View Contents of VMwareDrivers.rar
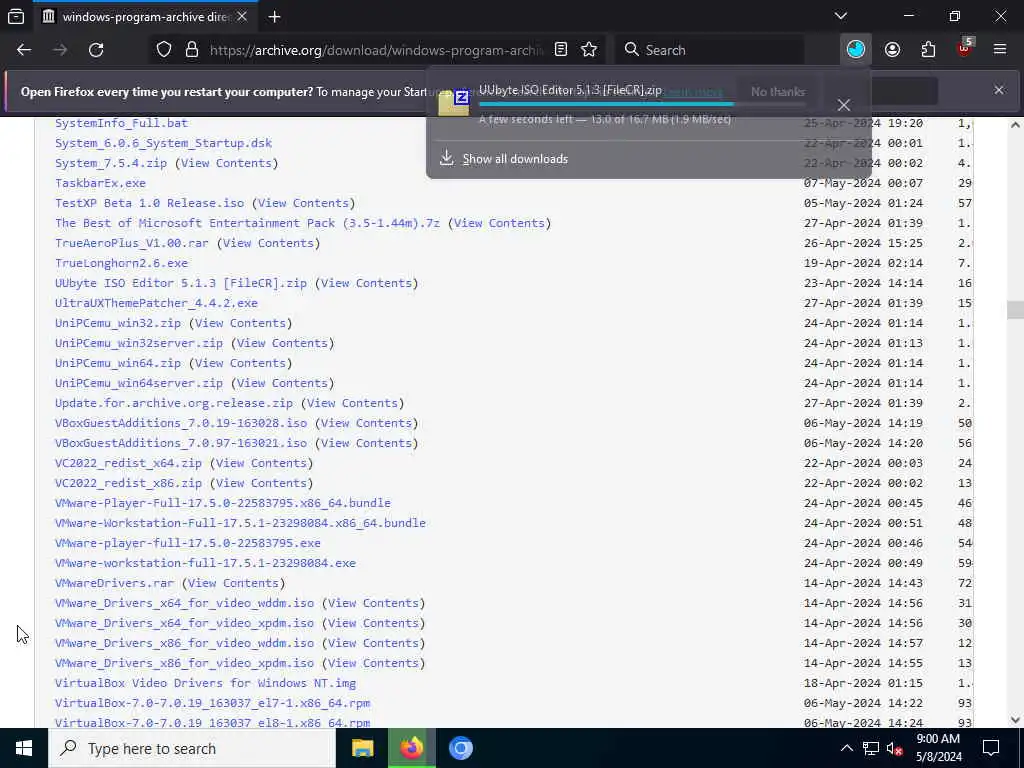 (x=233, y=583)
